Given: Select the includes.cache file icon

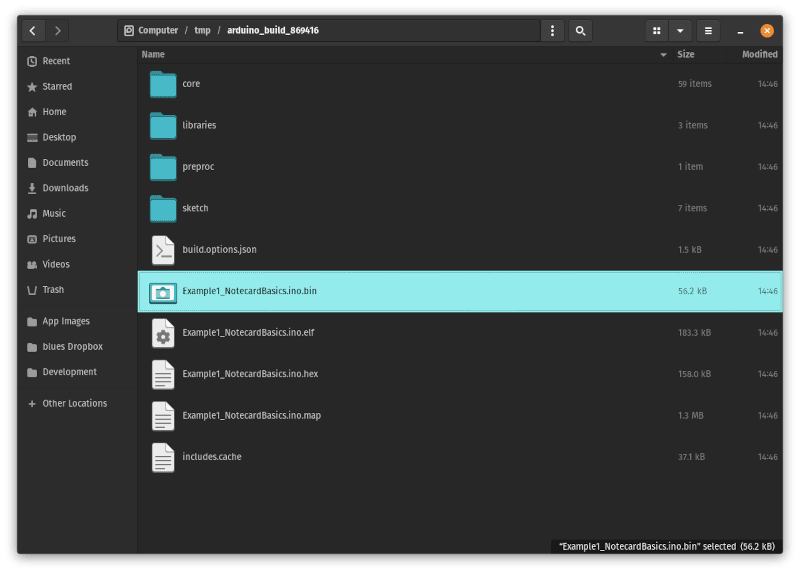Looking at the screenshot, I should (163, 457).
